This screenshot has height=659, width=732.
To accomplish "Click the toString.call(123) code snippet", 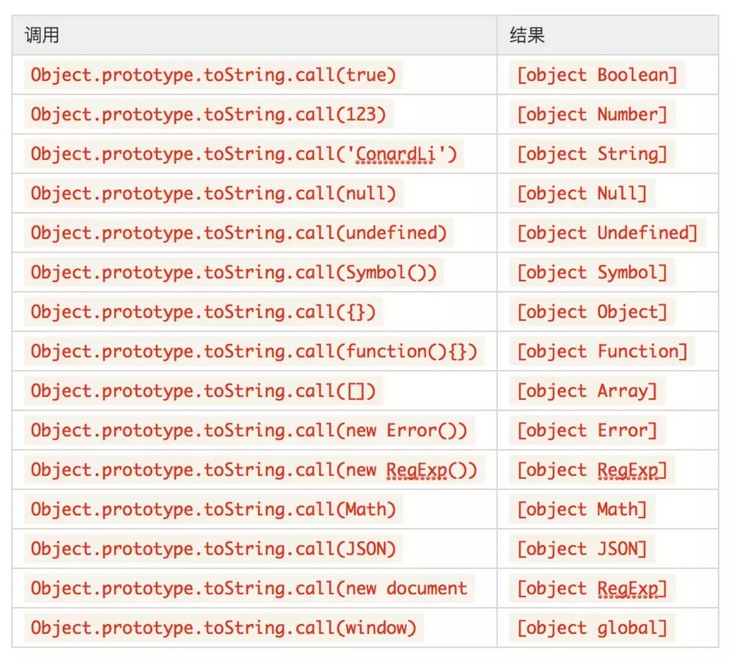I will click(x=208, y=115).
